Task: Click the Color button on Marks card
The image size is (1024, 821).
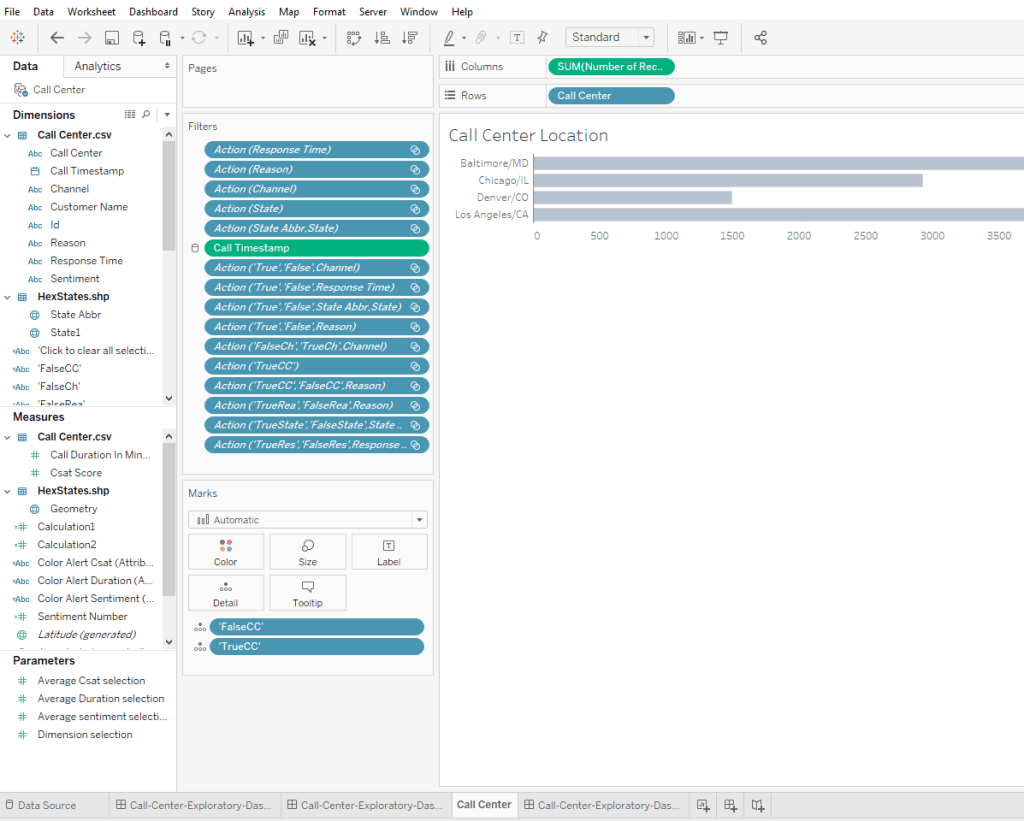Action: pos(226,552)
